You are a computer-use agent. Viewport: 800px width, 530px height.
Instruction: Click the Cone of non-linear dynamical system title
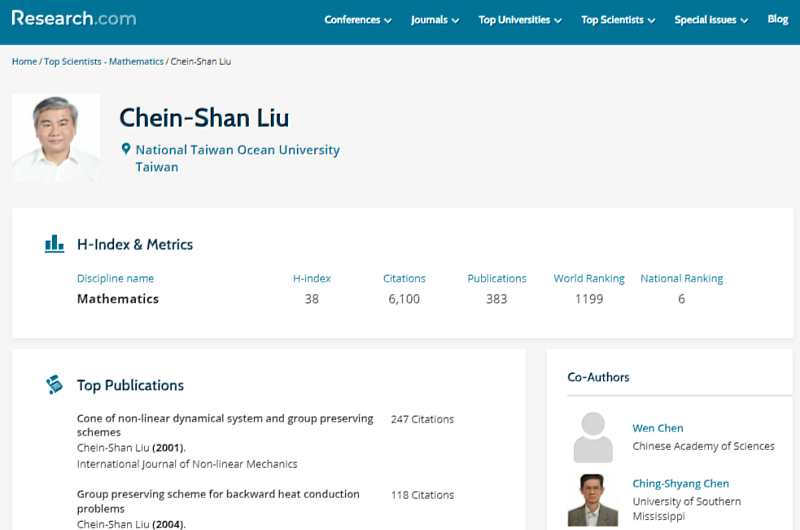[225, 425]
